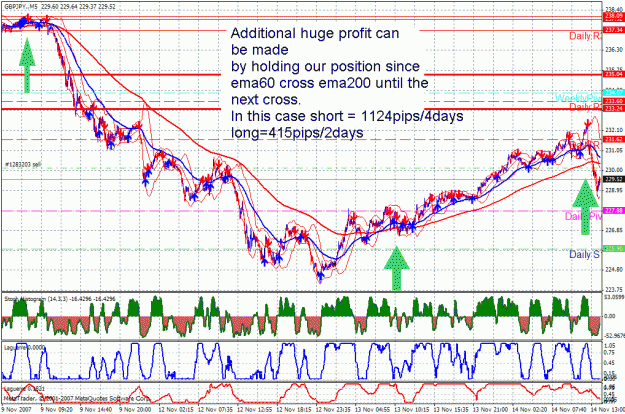Click the 235.04 red price tag
625x414 pixels.
(x=614, y=74)
